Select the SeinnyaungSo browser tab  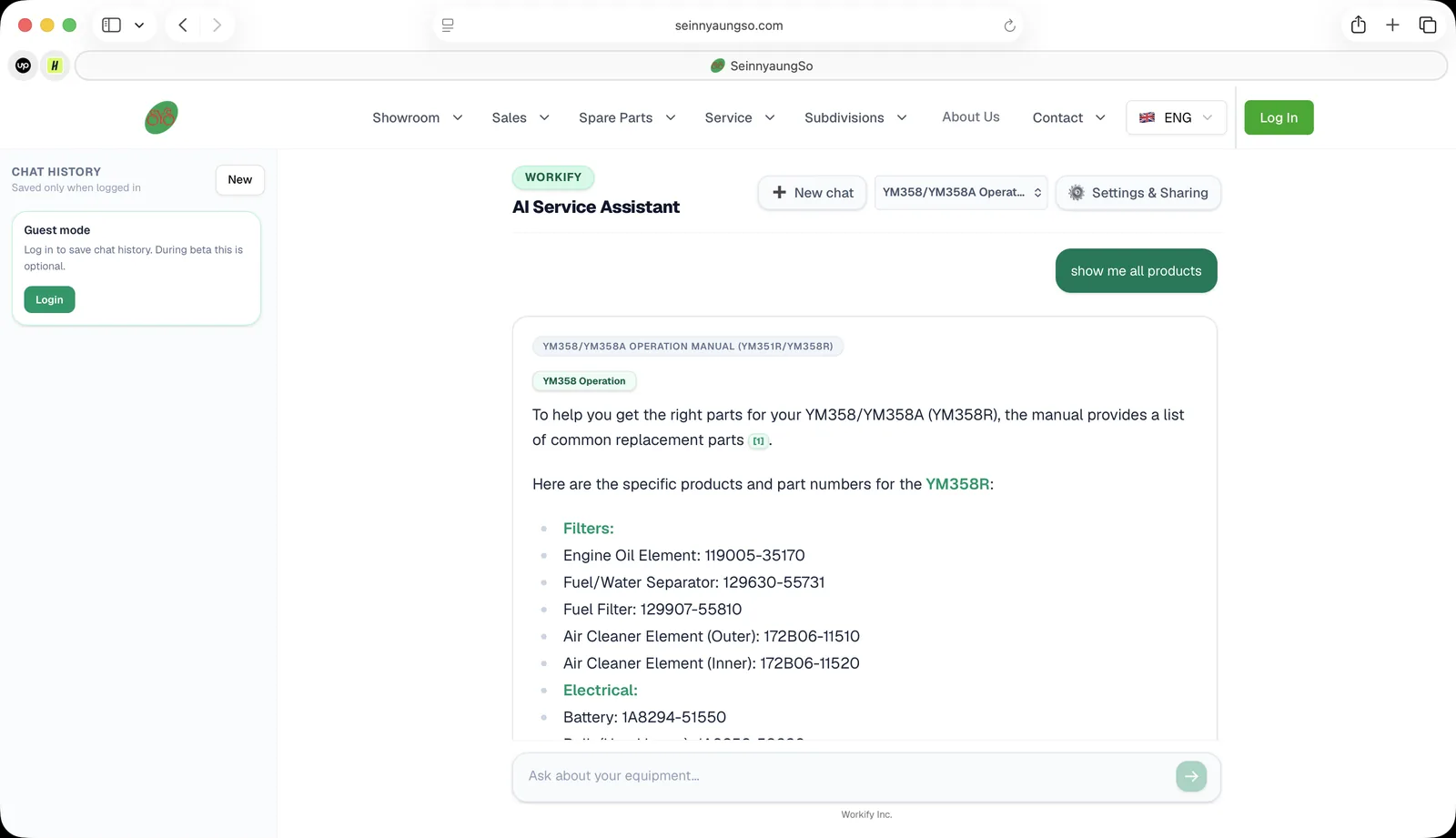761,66
